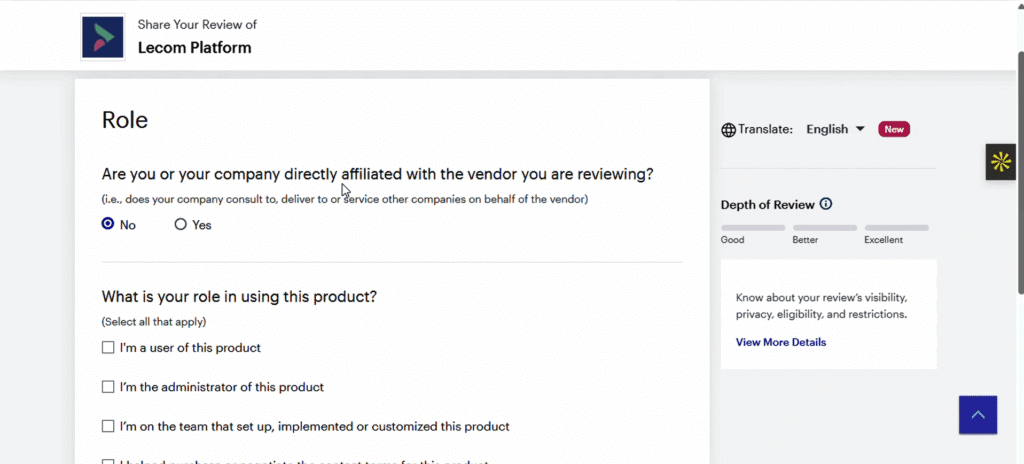Image resolution: width=1024 pixels, height=464 pixels.
Task: Select the No affiliation radio button
Action: click(108, 225)
